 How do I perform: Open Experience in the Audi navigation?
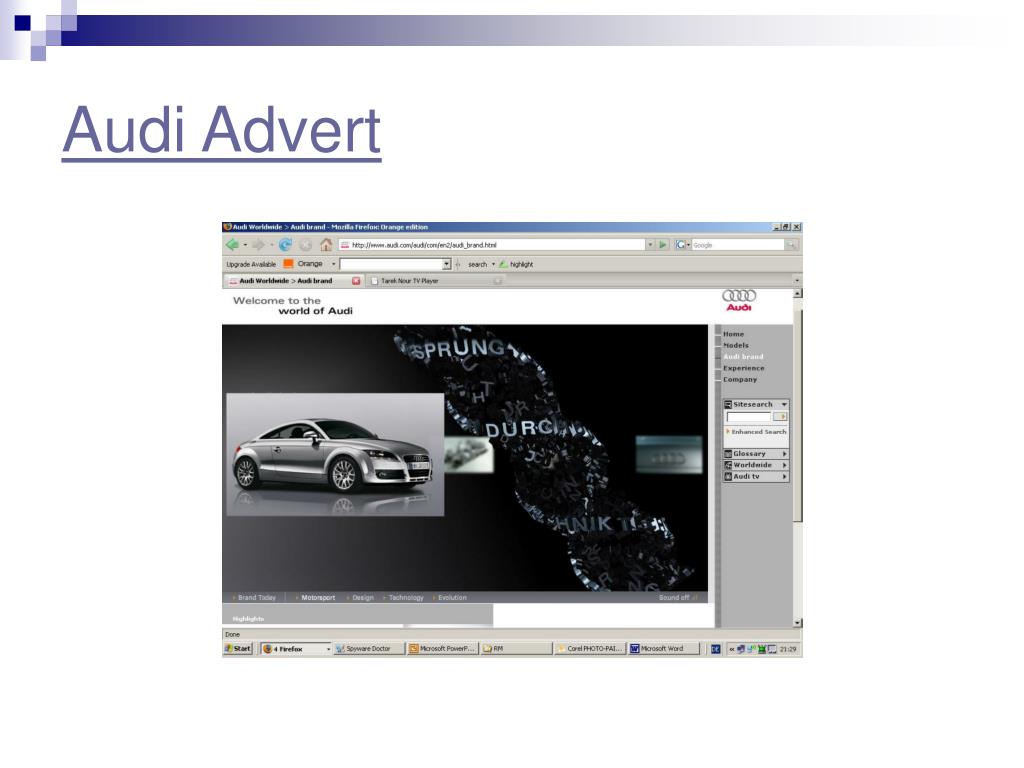(743, 368)
